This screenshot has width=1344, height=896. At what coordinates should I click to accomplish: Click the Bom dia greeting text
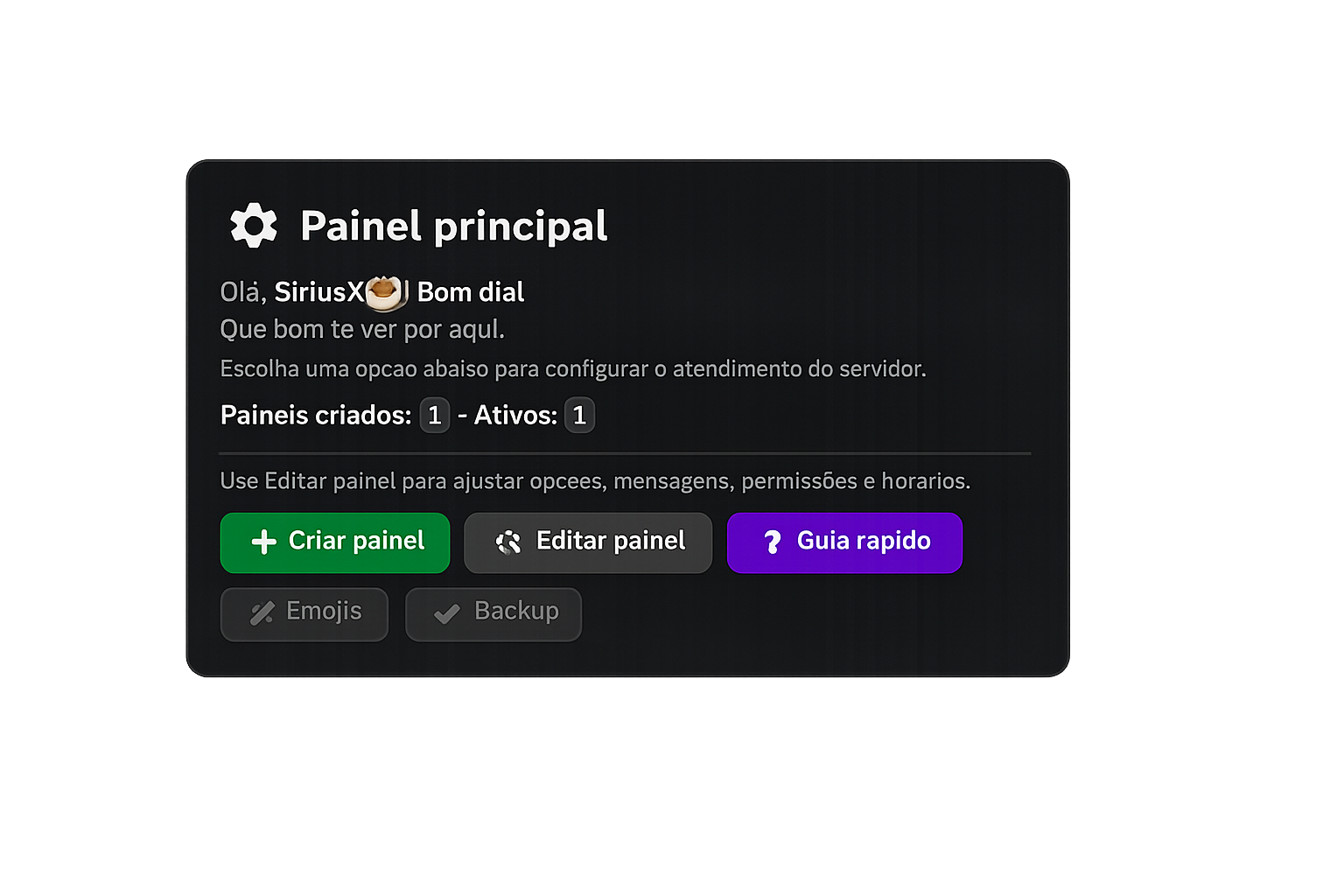click(471, 292)
